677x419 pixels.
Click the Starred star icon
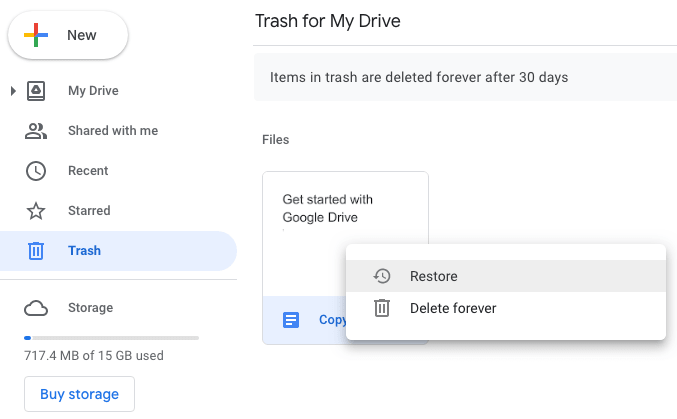[36, 211]
